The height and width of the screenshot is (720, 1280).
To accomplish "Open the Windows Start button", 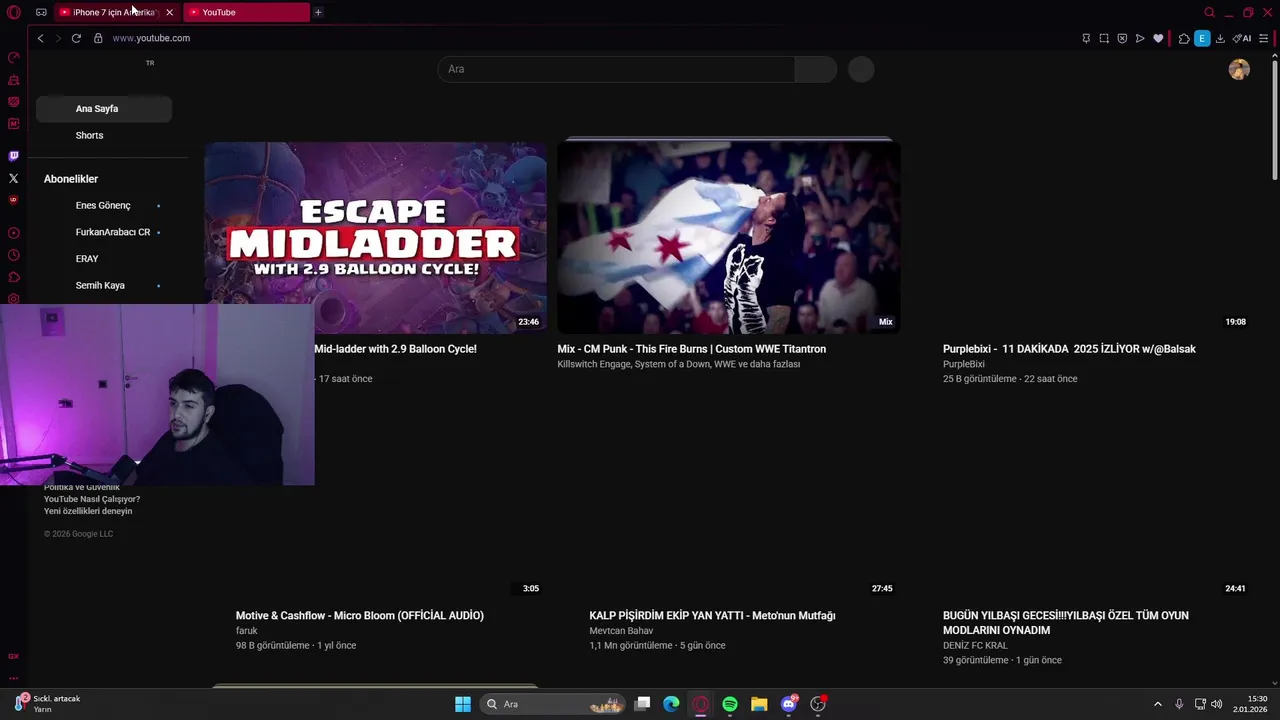I will coord(463,704).
